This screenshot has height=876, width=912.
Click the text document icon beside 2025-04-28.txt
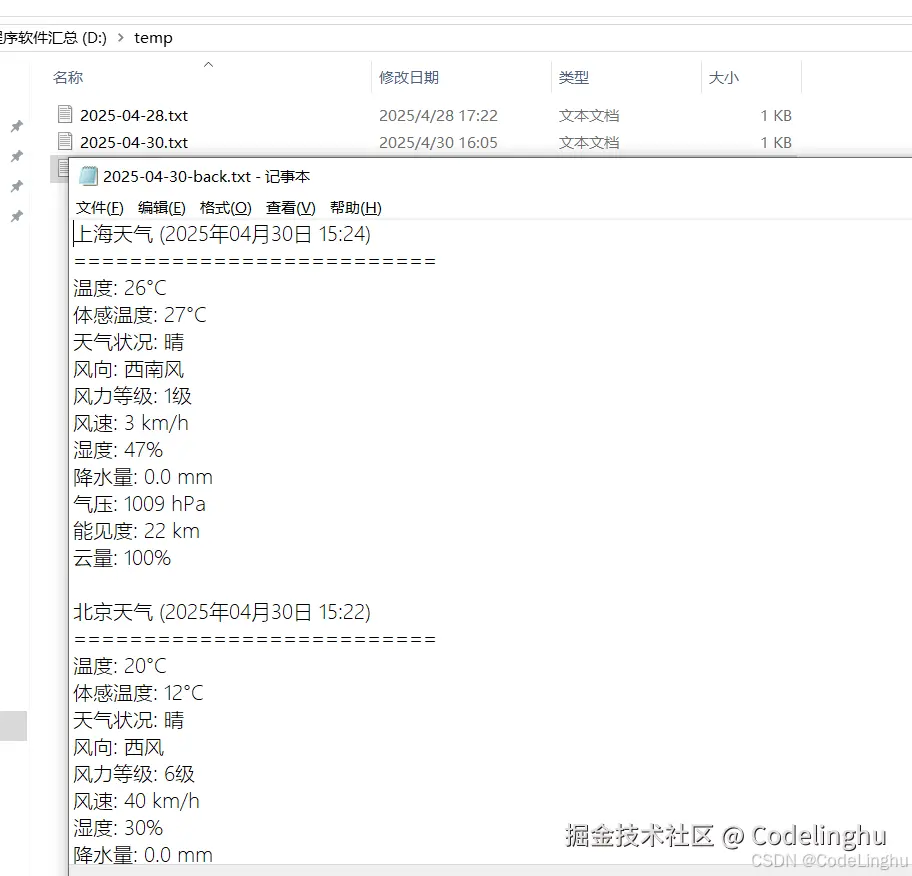coord(63,115)
